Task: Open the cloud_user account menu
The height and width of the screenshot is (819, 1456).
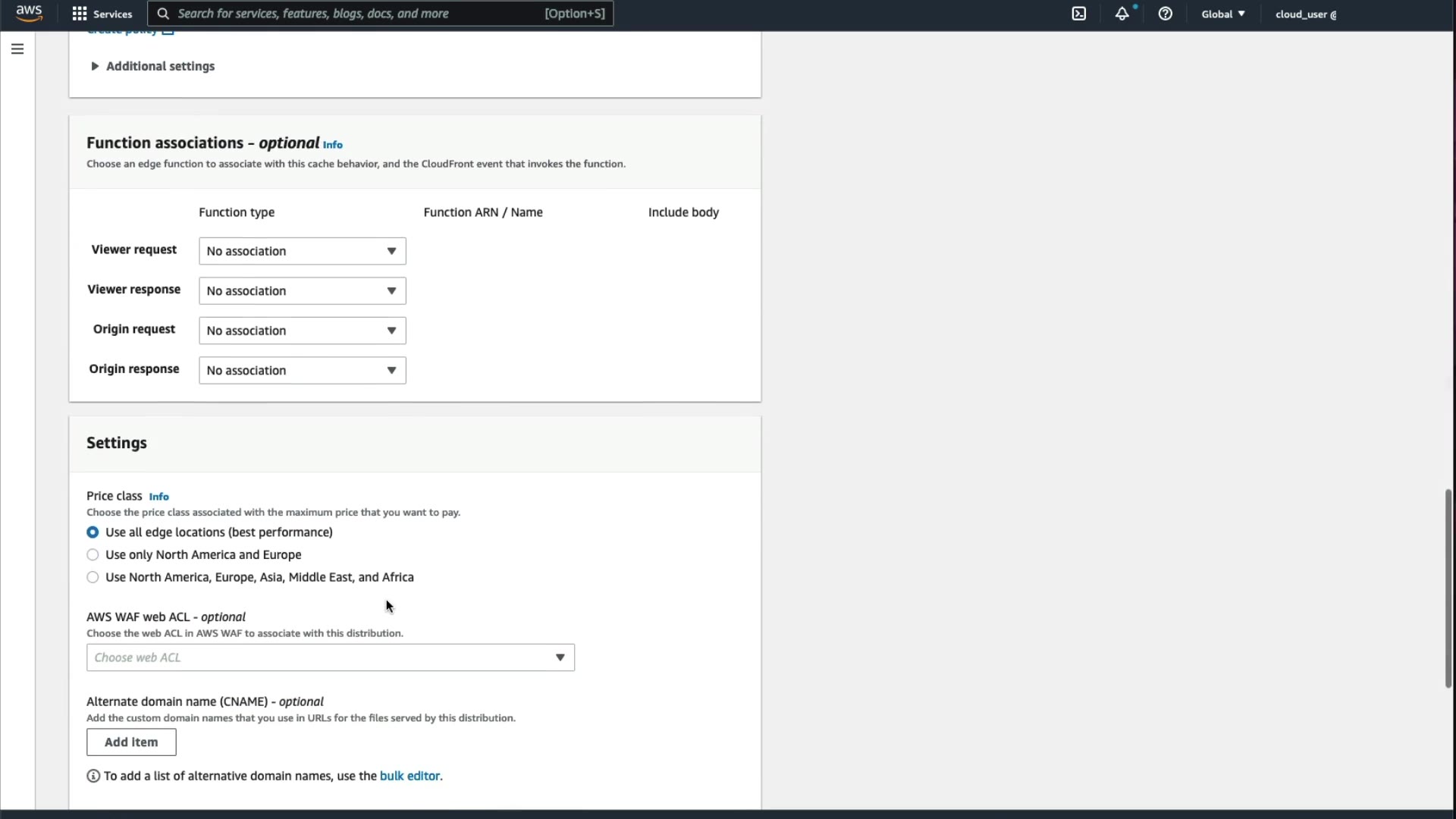Action: point(1305,14)
